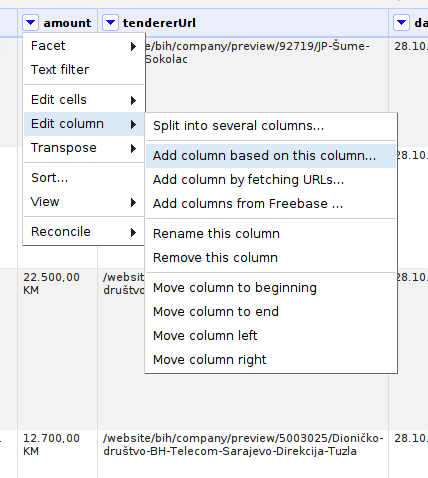The height and width of the screenshot is (478, 428).
Task: Expand the Edit cells submenu
Action: [84, 100]
